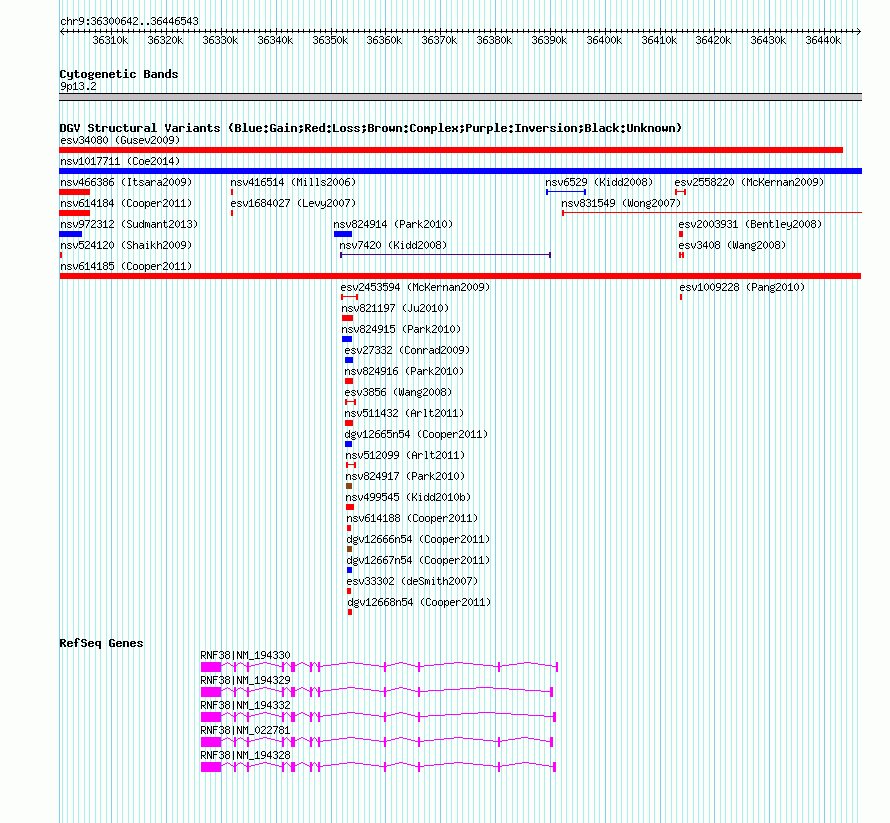This screenshot has width=890, height=823.
Task: Open nsv466386 (Itsara2009) variant
Action: coord(126,182)
